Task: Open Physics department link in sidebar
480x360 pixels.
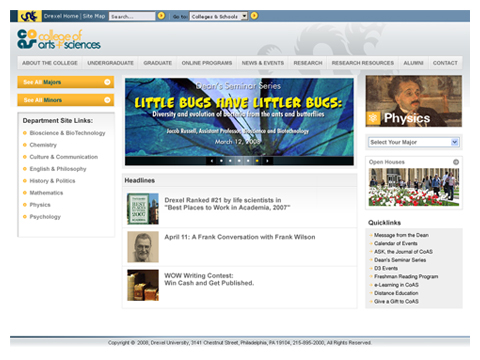Action: pos(40,205)
